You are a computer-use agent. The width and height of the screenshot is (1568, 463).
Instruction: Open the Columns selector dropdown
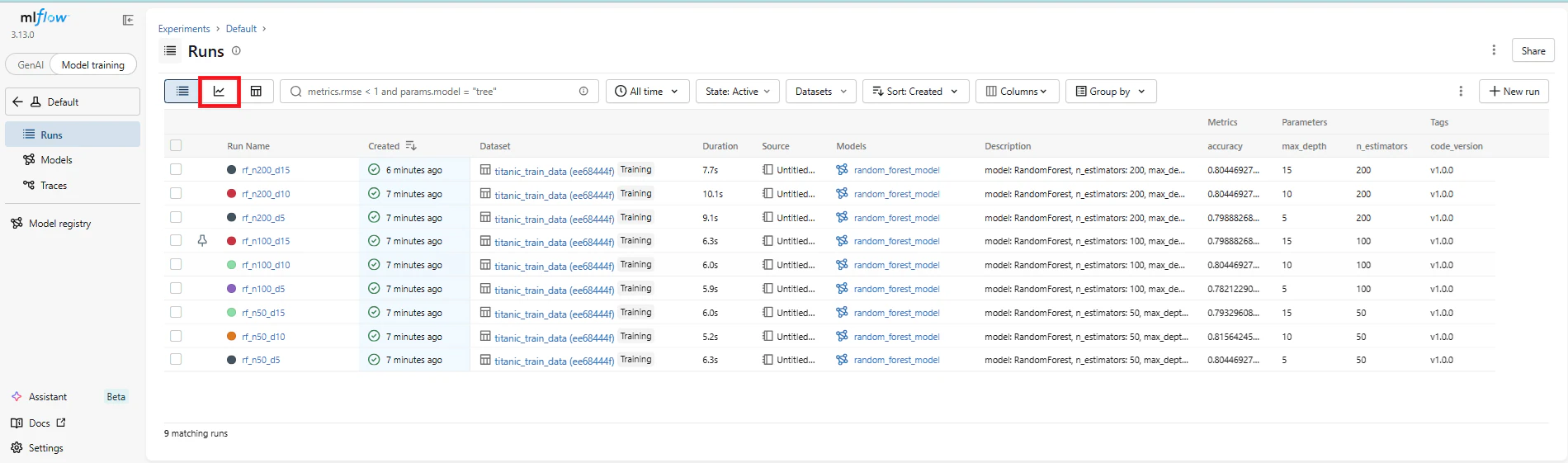tap(1017, 92)
